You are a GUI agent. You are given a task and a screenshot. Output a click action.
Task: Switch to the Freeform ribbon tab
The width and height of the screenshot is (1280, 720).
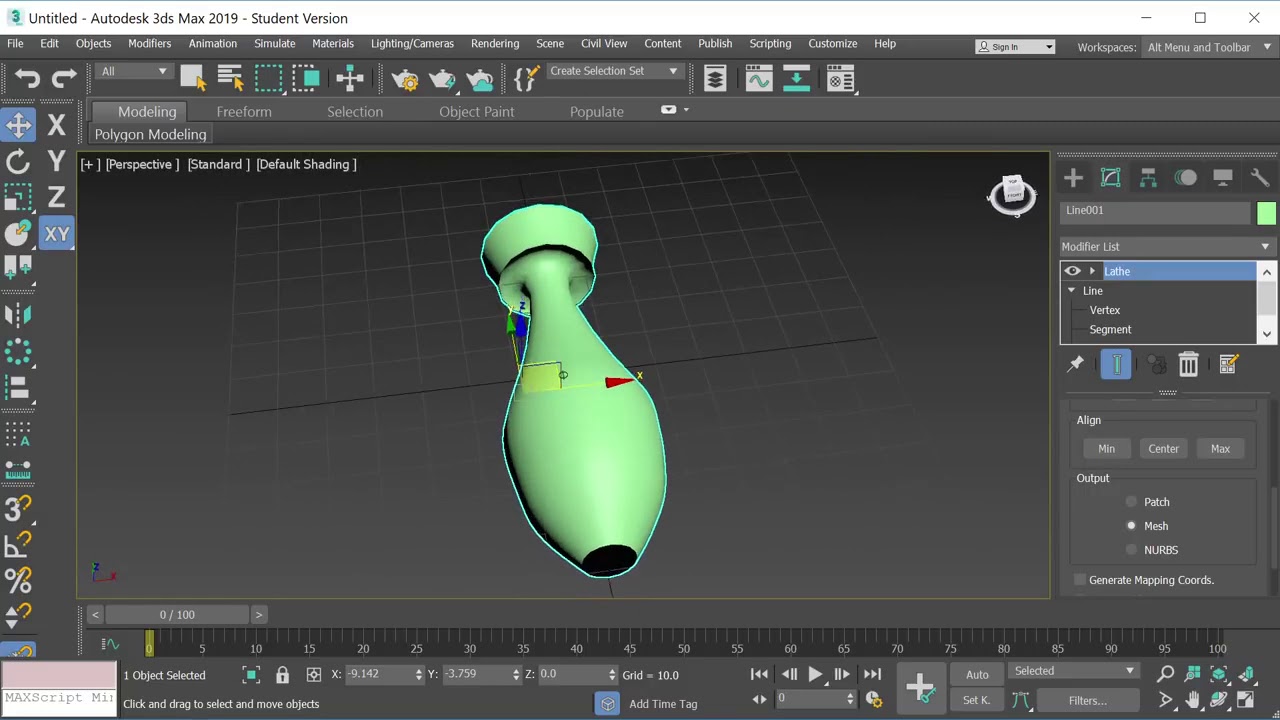[244, 112]
